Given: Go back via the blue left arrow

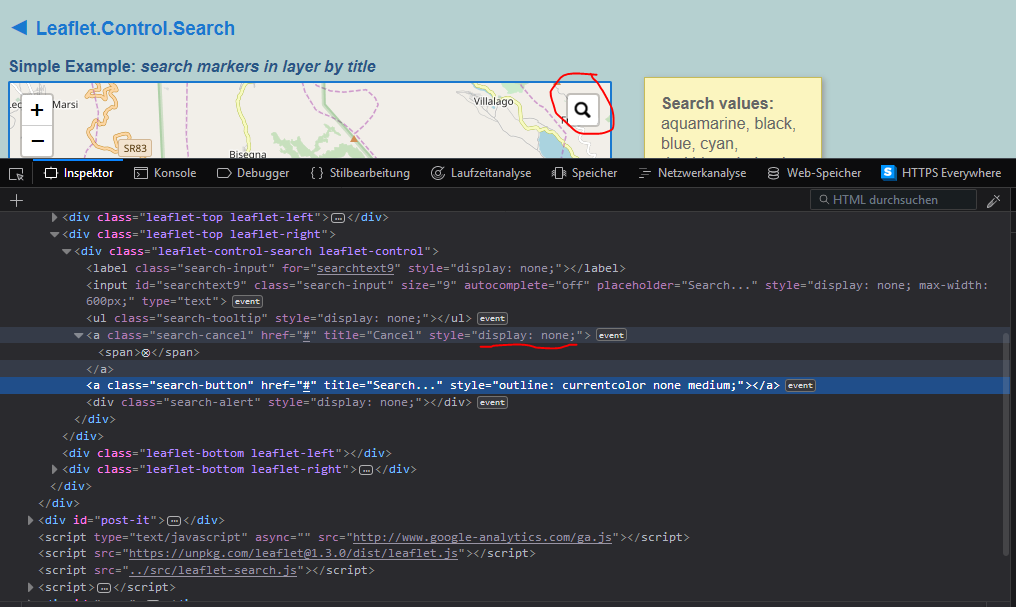Looking at the screenshot, I should point(19,28).
